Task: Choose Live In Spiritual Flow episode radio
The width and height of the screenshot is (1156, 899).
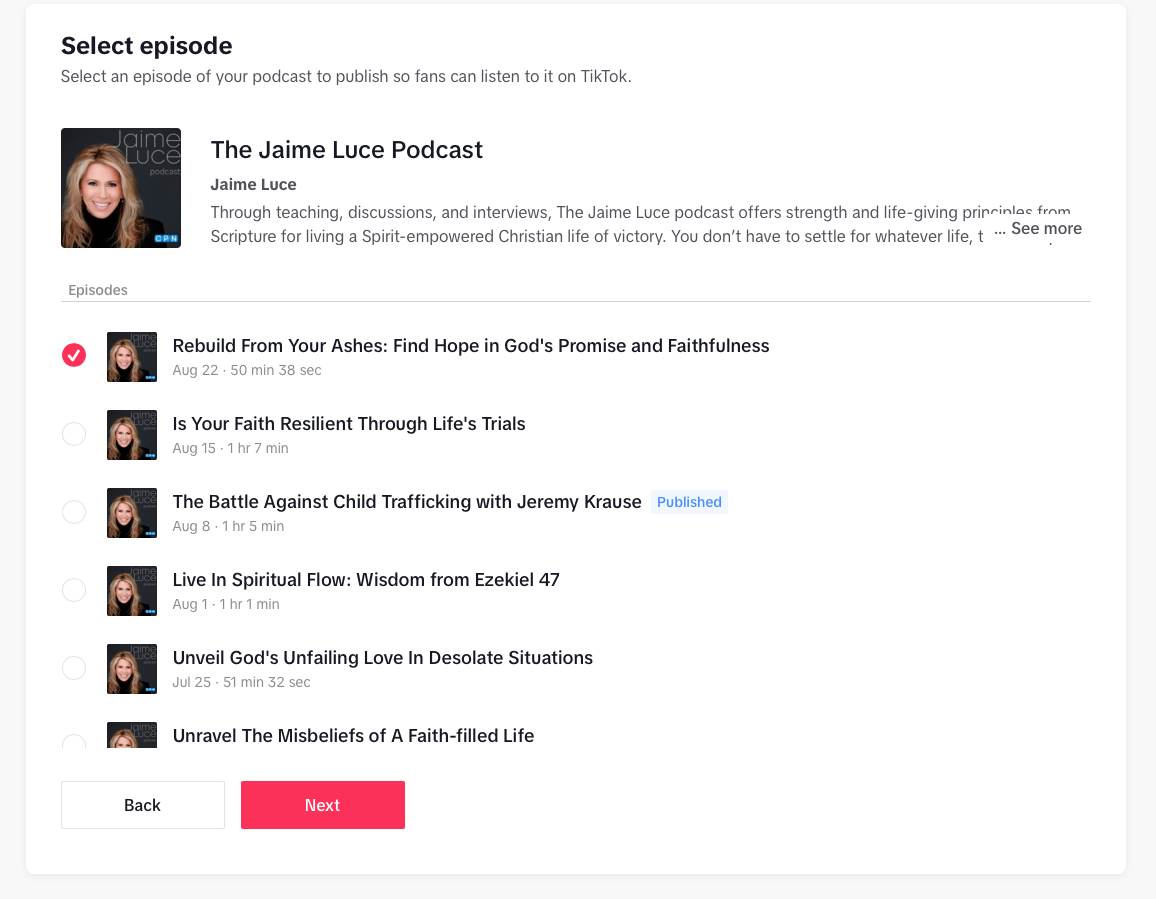Action: click(x=74, y=590)
